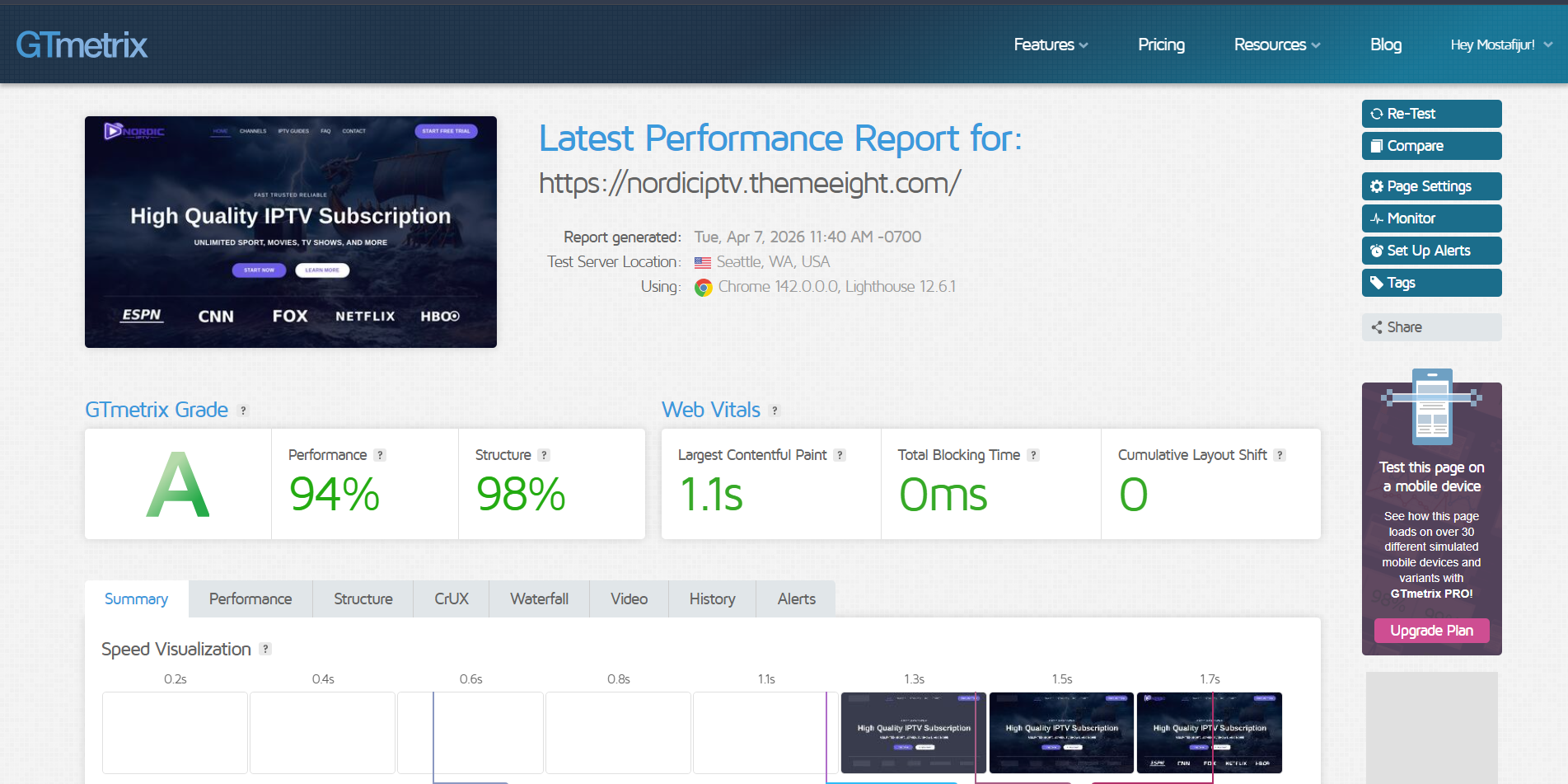This screenshot has width=1568, height=784.
Task: Expand the Features dropdown menu
Action: coord(1051,45)
